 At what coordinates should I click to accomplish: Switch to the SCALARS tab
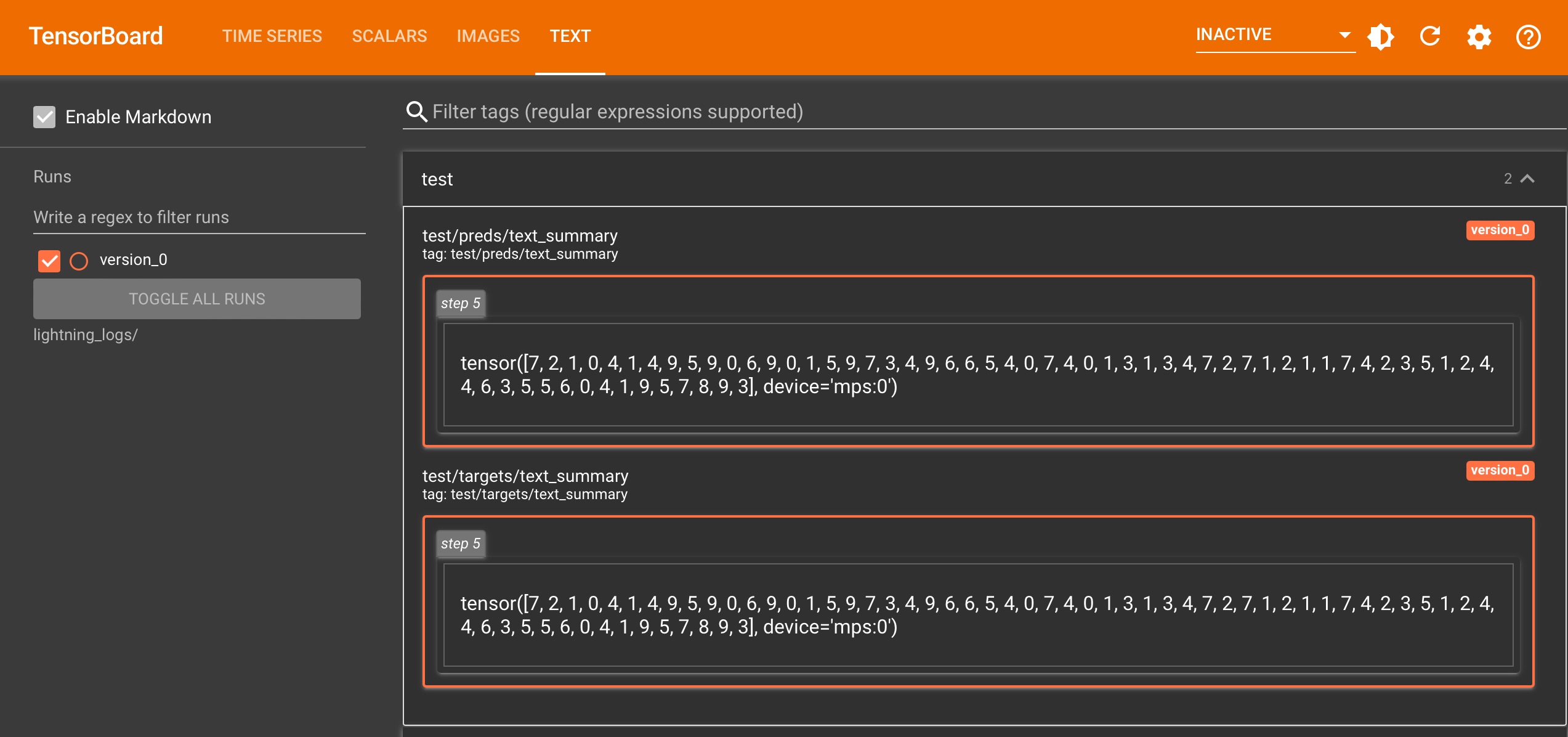pos(389,36)
